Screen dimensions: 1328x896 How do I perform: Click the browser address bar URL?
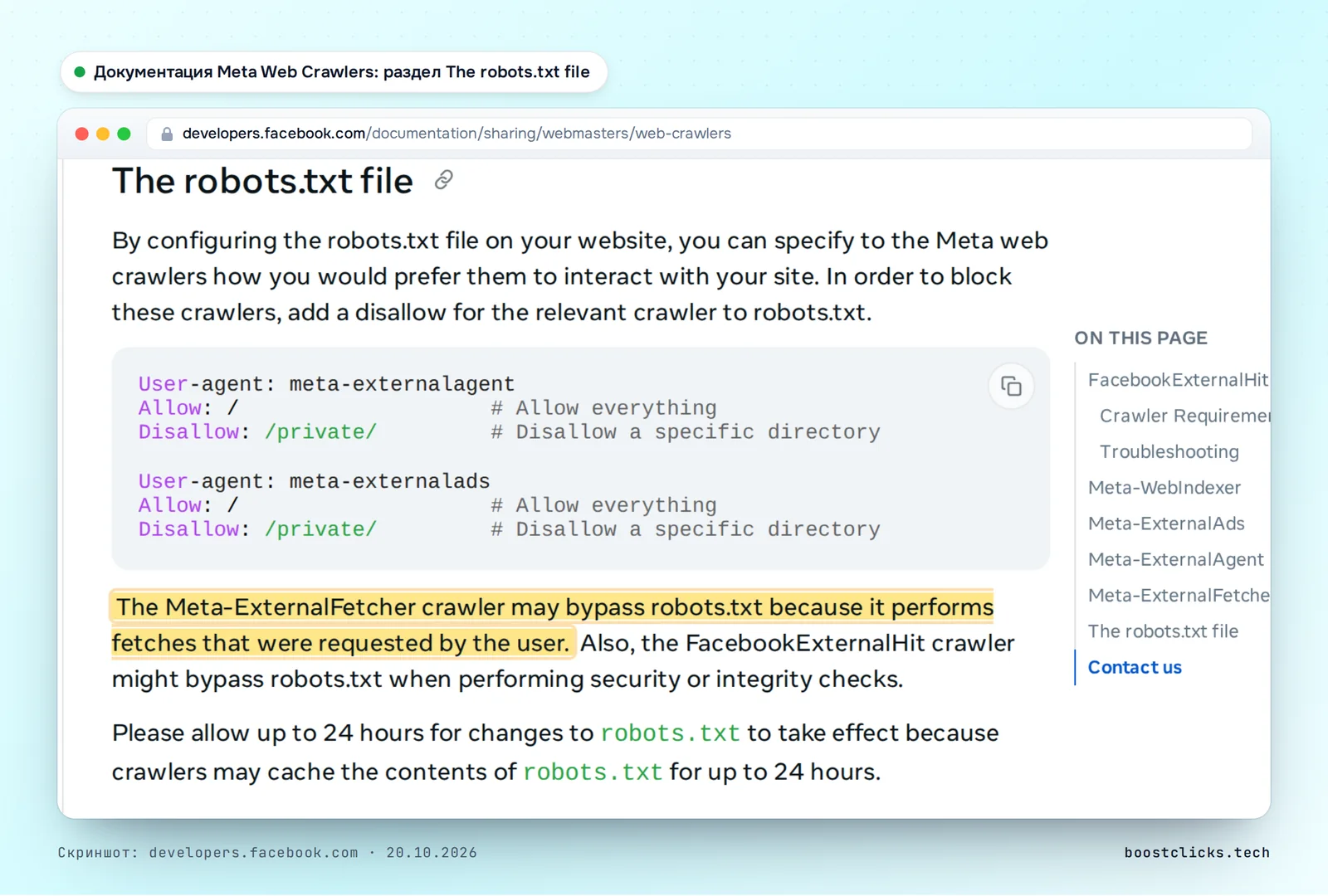456,134
